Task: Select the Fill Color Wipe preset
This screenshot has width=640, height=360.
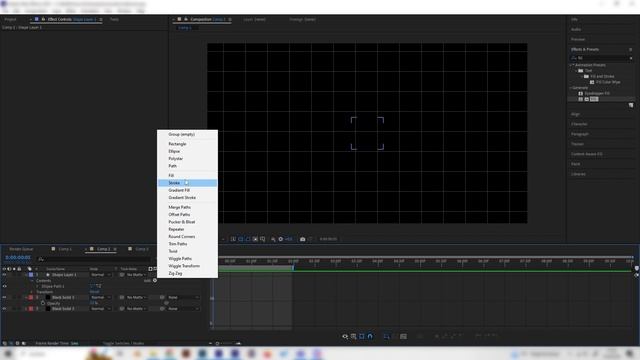Action: click(608, 82)
